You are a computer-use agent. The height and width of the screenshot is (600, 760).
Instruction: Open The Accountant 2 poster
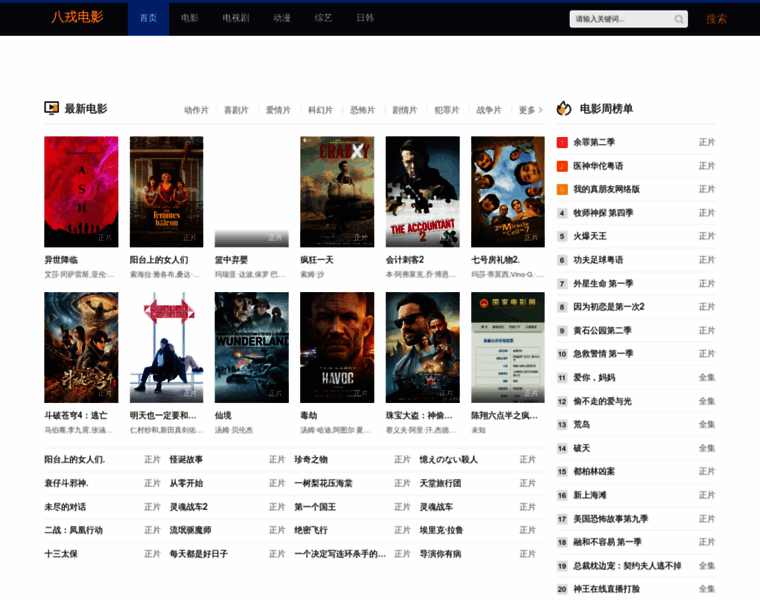coord(423,191)
